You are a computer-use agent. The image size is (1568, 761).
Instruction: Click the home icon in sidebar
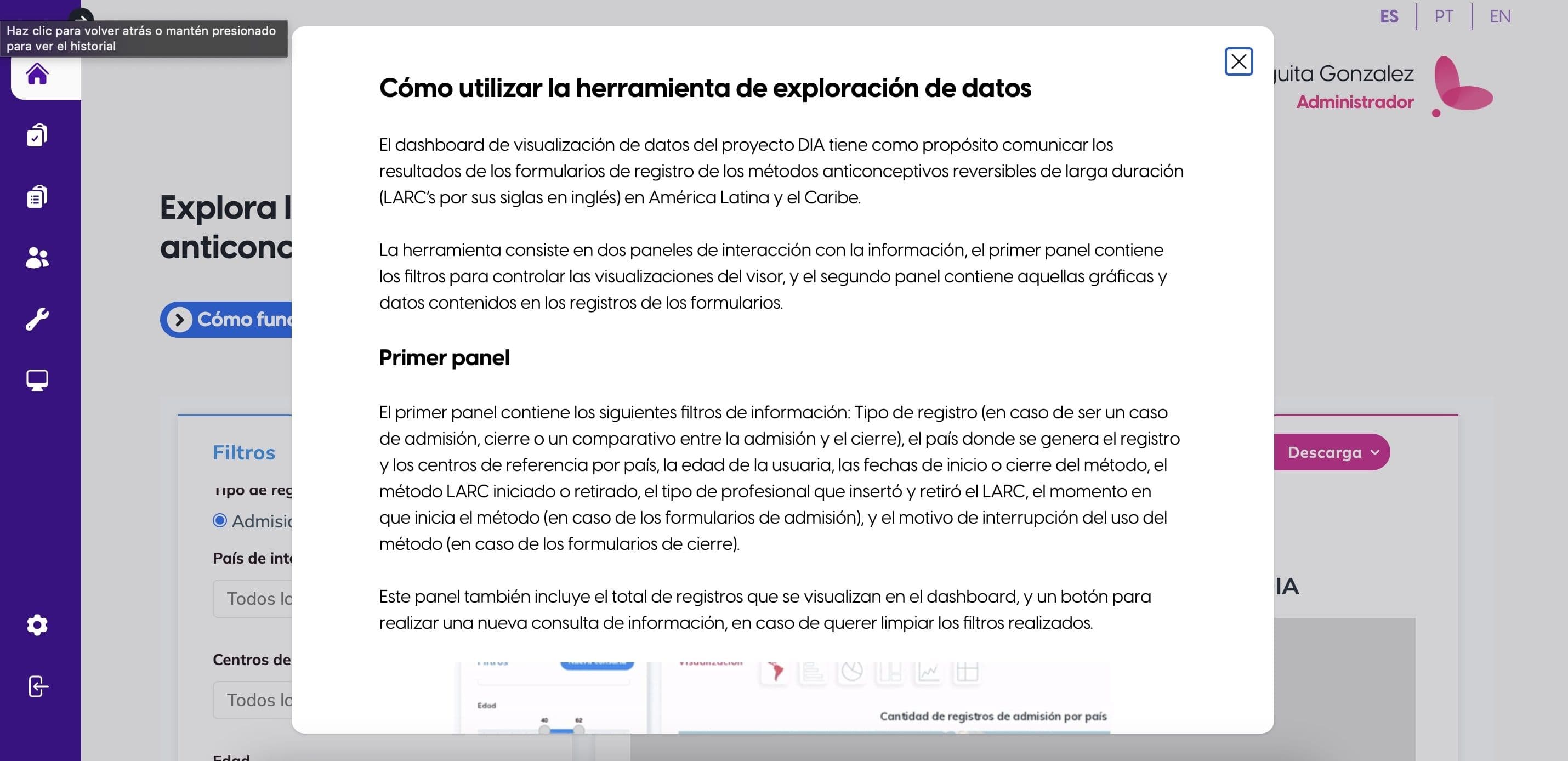[37, 74]
